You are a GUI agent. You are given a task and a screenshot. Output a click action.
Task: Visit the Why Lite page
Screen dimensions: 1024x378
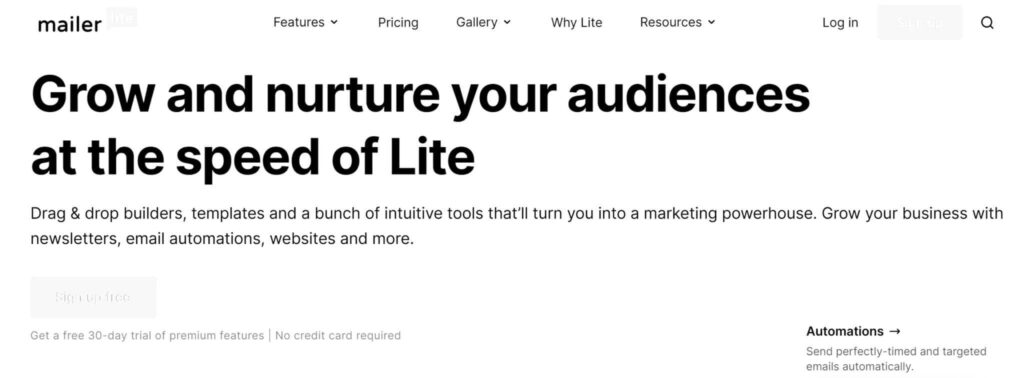pyautogui.click(x=577, y=22)
